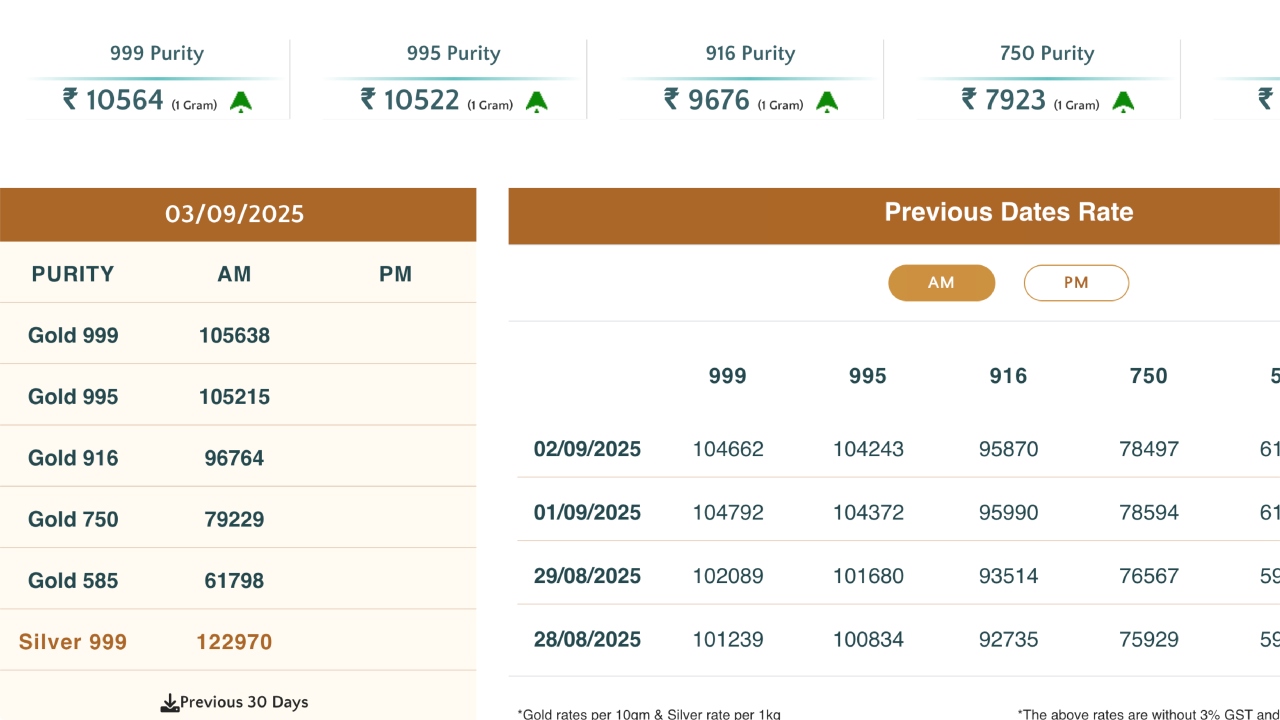Click the 995 Purity card title
1280x720 pixels.
(453, 54)
